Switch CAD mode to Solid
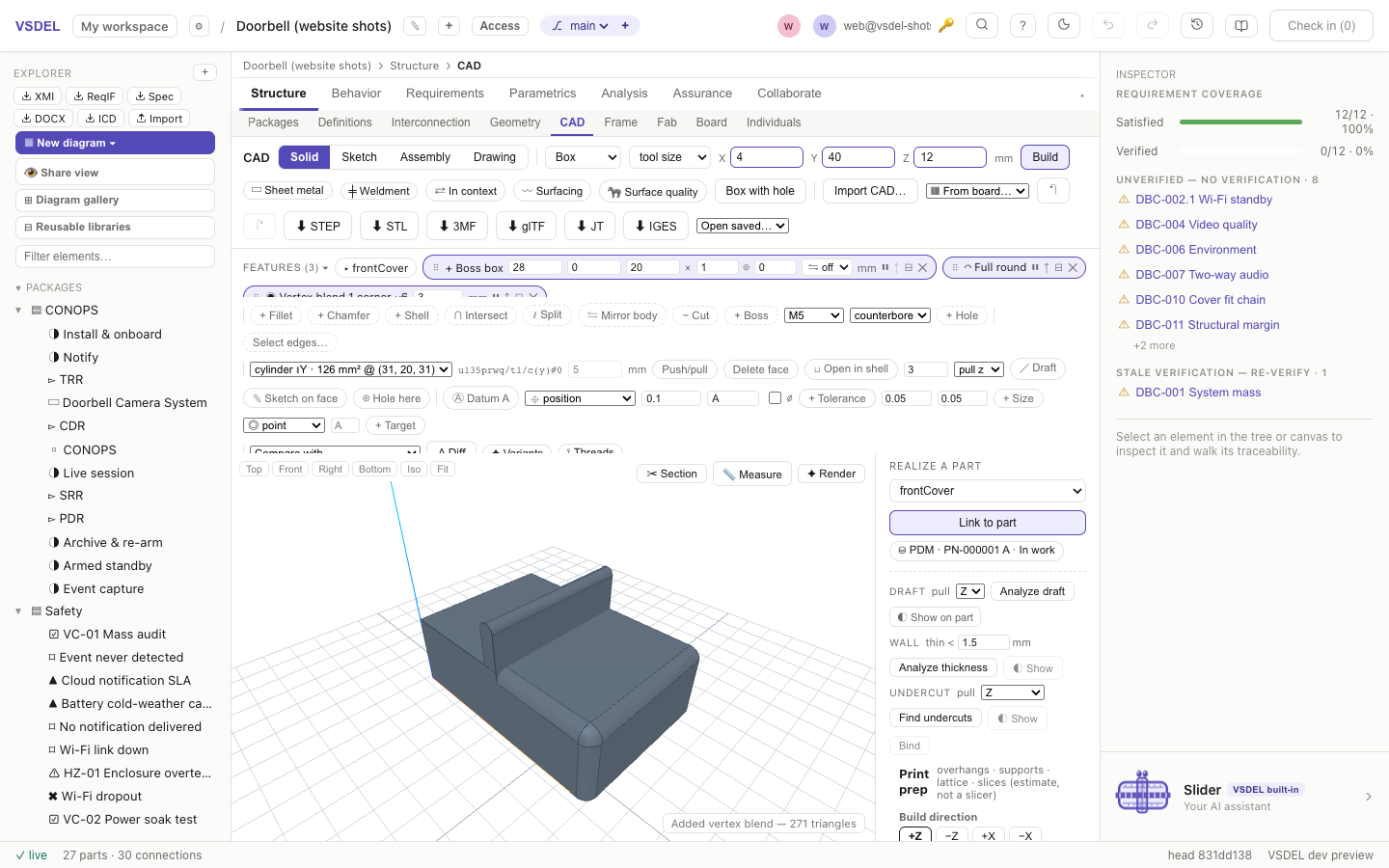The height and width of the screenshot is (868, 1389). coord(304,157)
